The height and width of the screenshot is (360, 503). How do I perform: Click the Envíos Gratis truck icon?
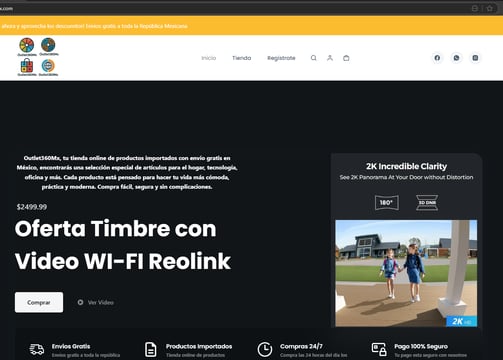point(37,349)
